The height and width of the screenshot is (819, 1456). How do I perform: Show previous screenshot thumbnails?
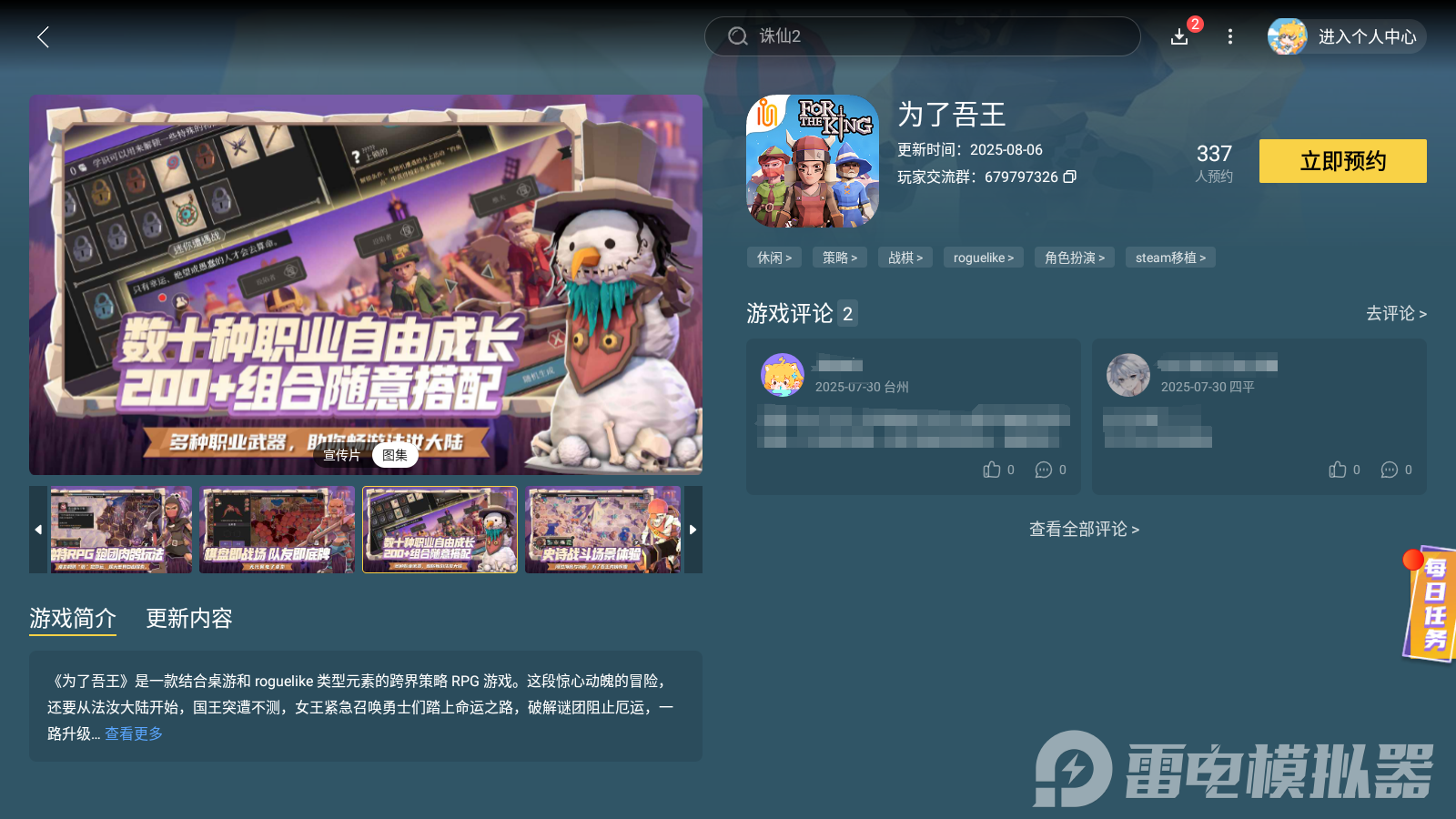(38, 530)
